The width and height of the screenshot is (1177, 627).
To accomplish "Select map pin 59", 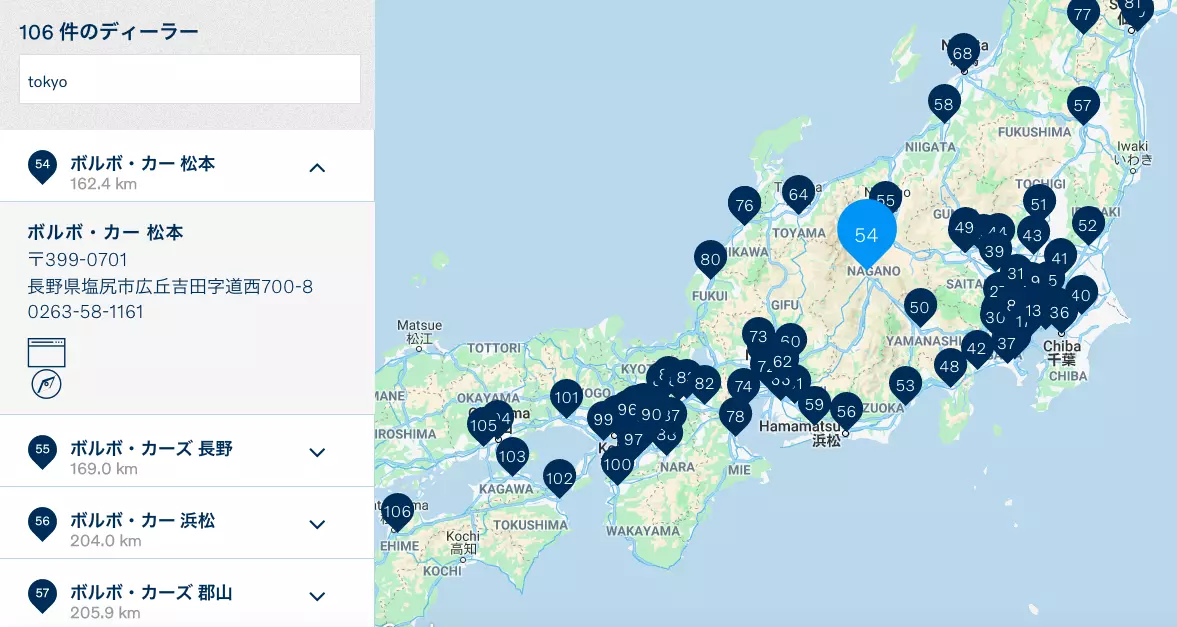I will pos(814,405).
